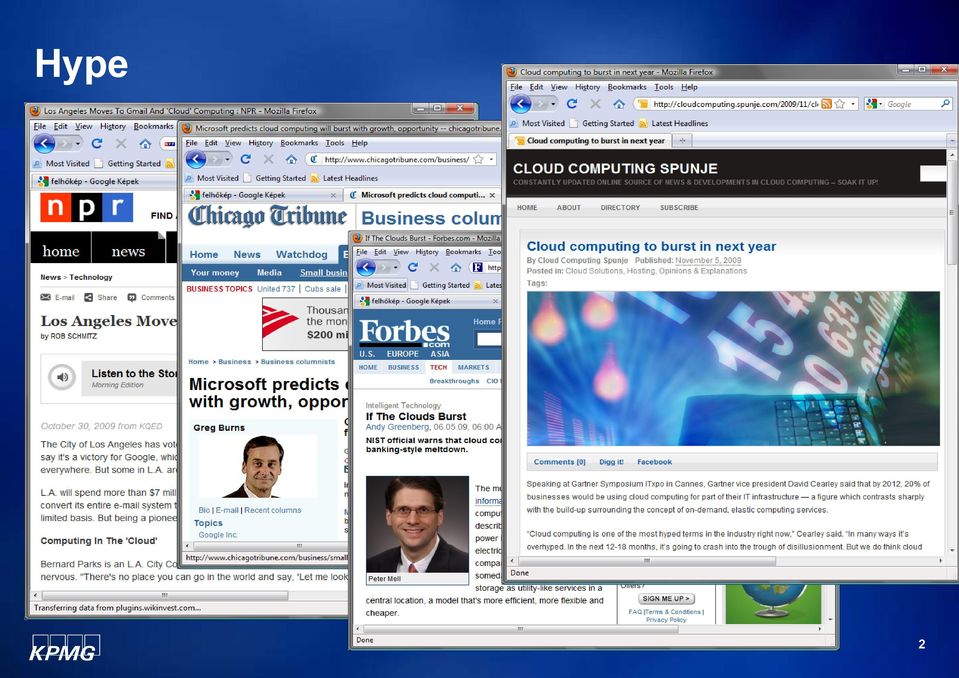
Task: Open Comments on the NPR article
Action: 151,298
